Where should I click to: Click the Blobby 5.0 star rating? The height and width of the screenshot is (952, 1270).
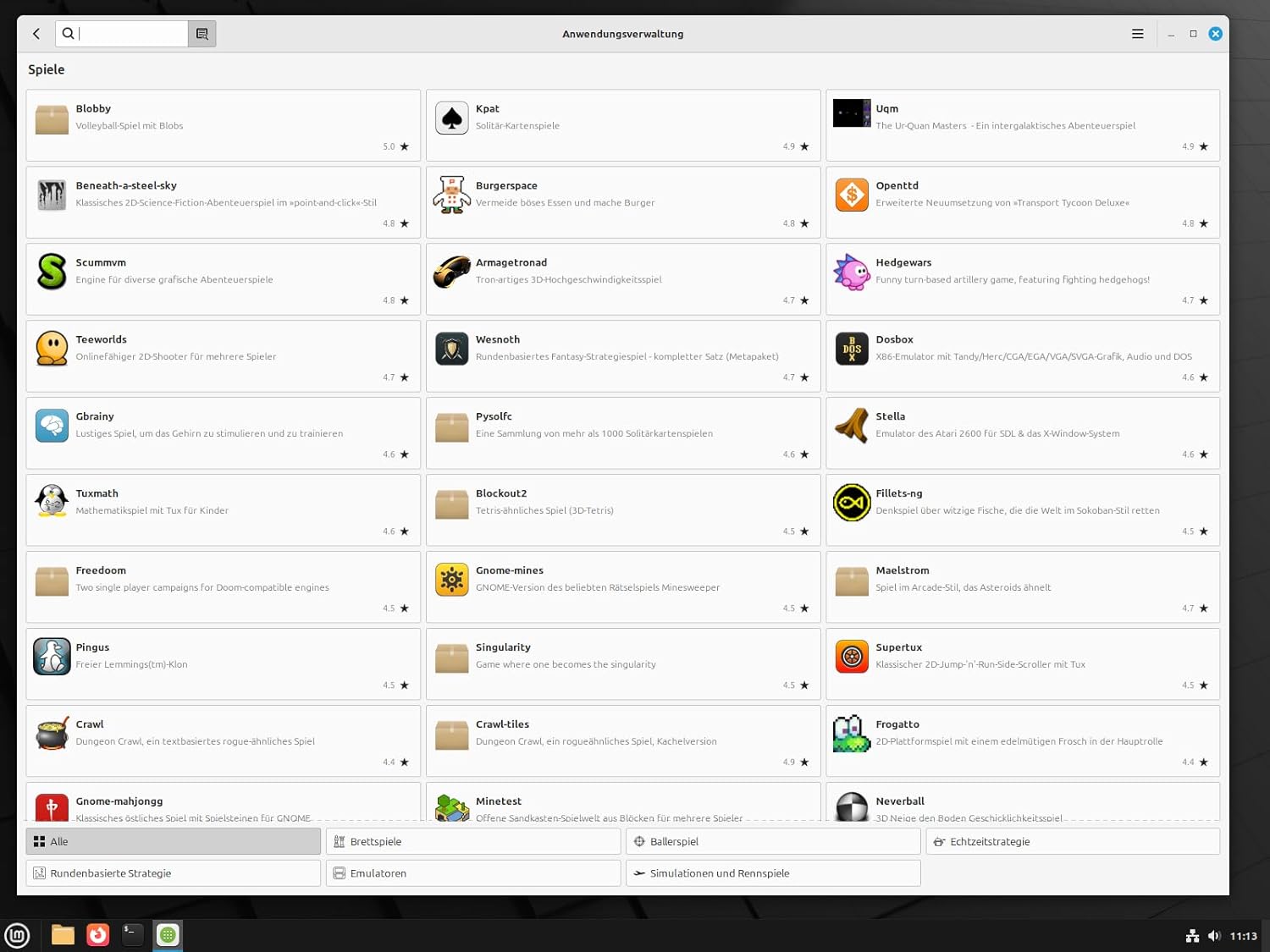point(395,146)
